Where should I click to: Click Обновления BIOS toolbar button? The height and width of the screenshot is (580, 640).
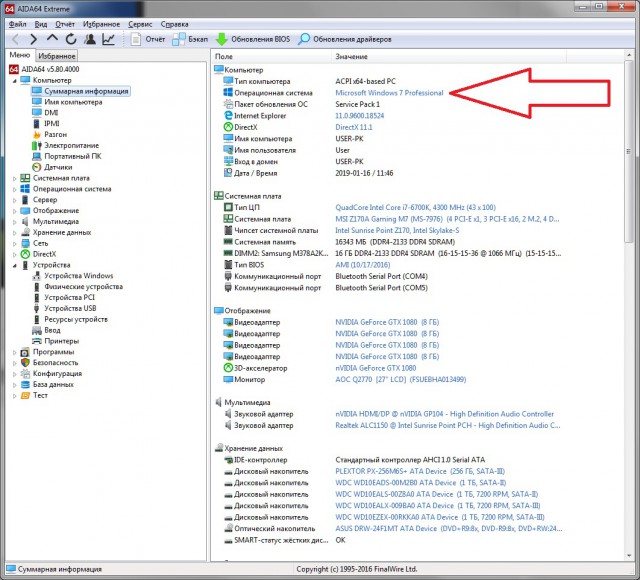[253, 39]
